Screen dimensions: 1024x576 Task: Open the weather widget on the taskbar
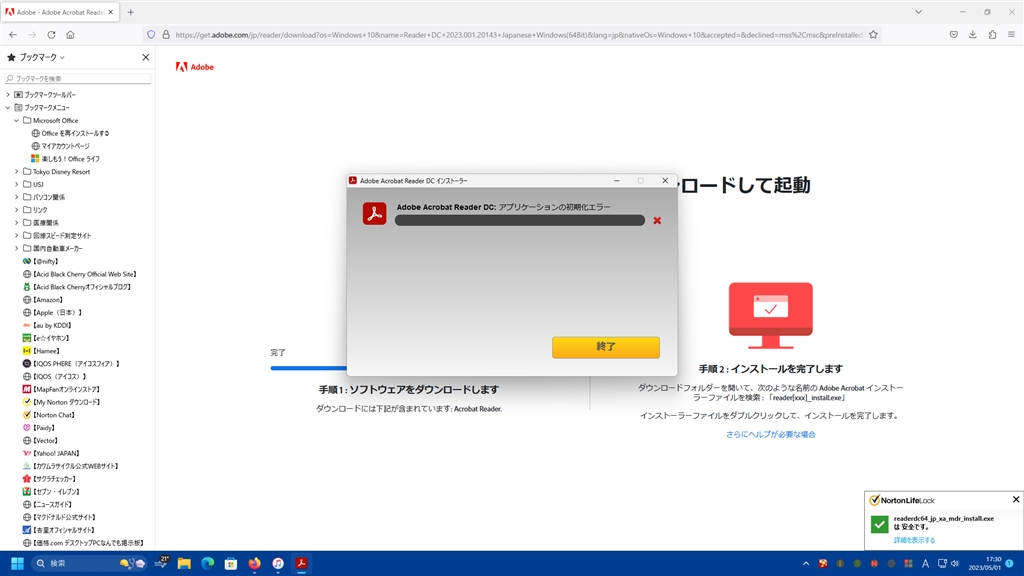tap(161, 563)
